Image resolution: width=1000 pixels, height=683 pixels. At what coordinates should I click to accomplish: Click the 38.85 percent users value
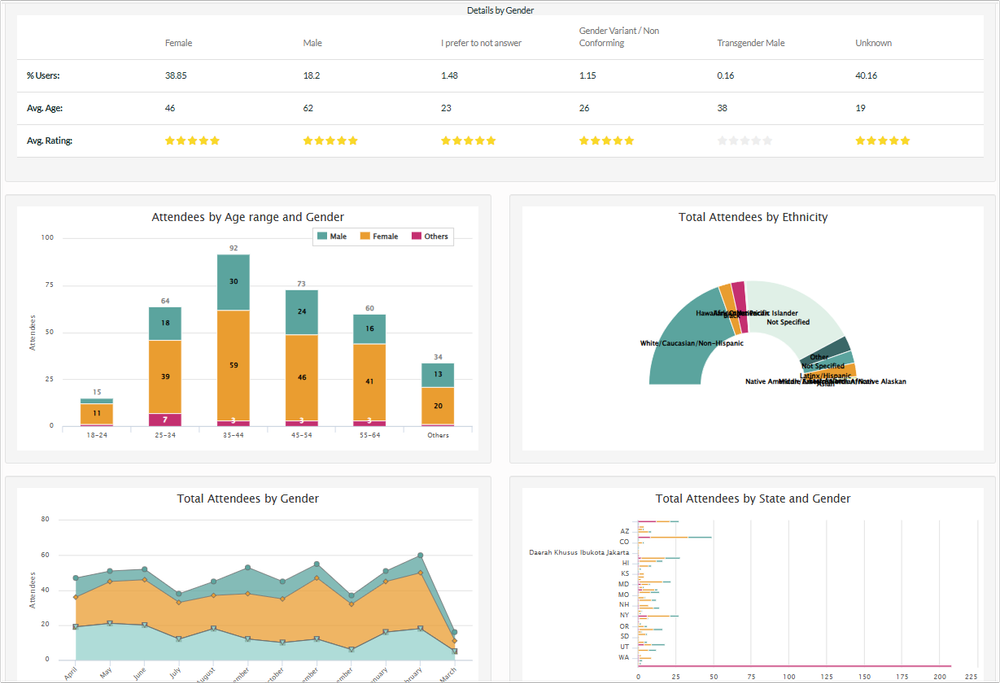pos(176,75)
